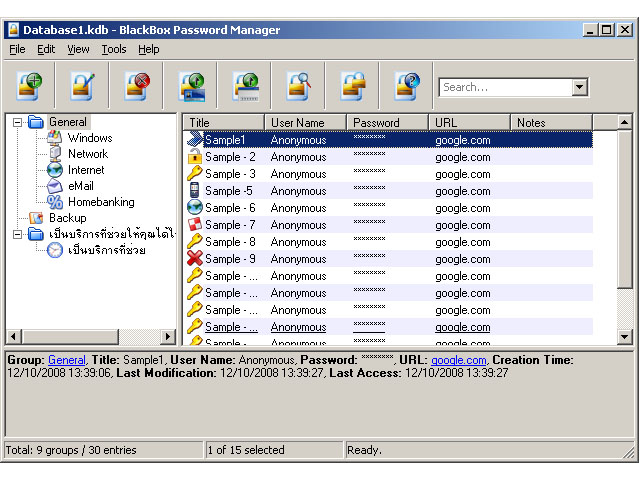Click the Delete Entry red X icon
The width and height of the screenshot is (640, 480).
pyautogui.click(x=137, y=86)
